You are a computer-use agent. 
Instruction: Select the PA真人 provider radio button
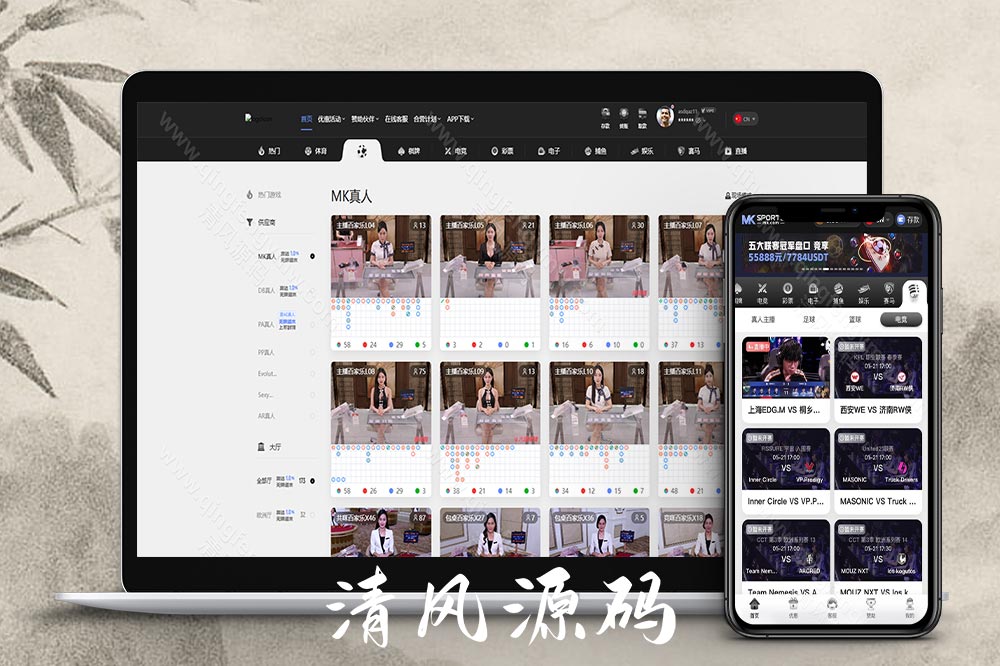[x=312, y=325]
